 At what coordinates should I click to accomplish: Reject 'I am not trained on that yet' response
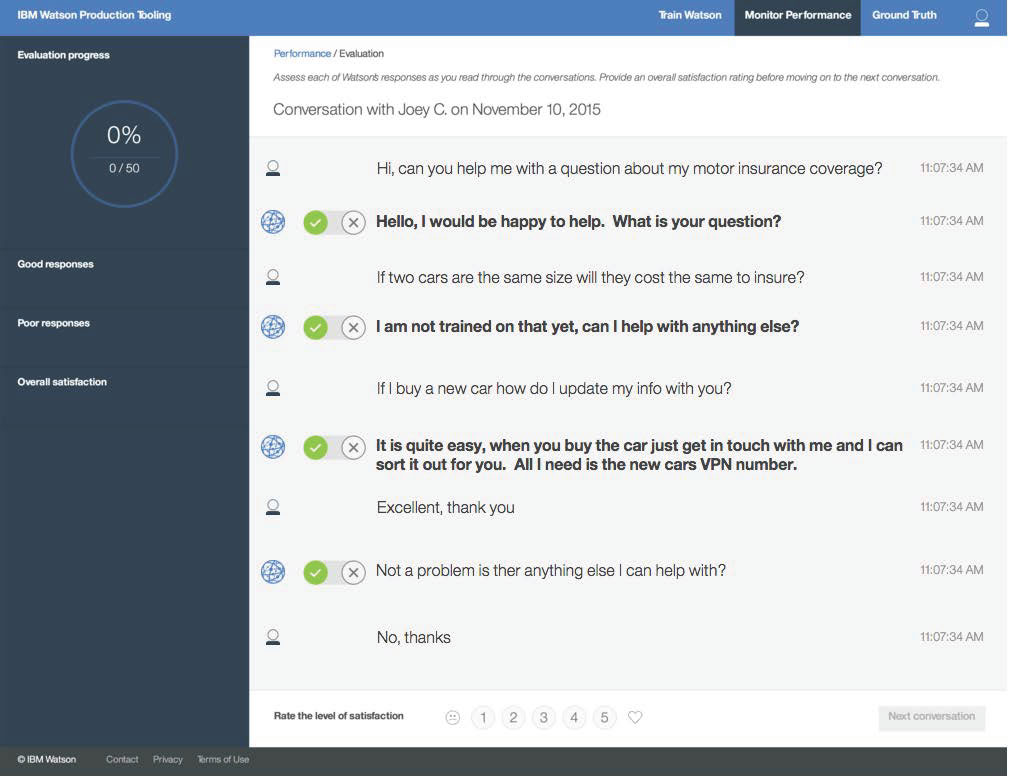[x=353, y=328]
